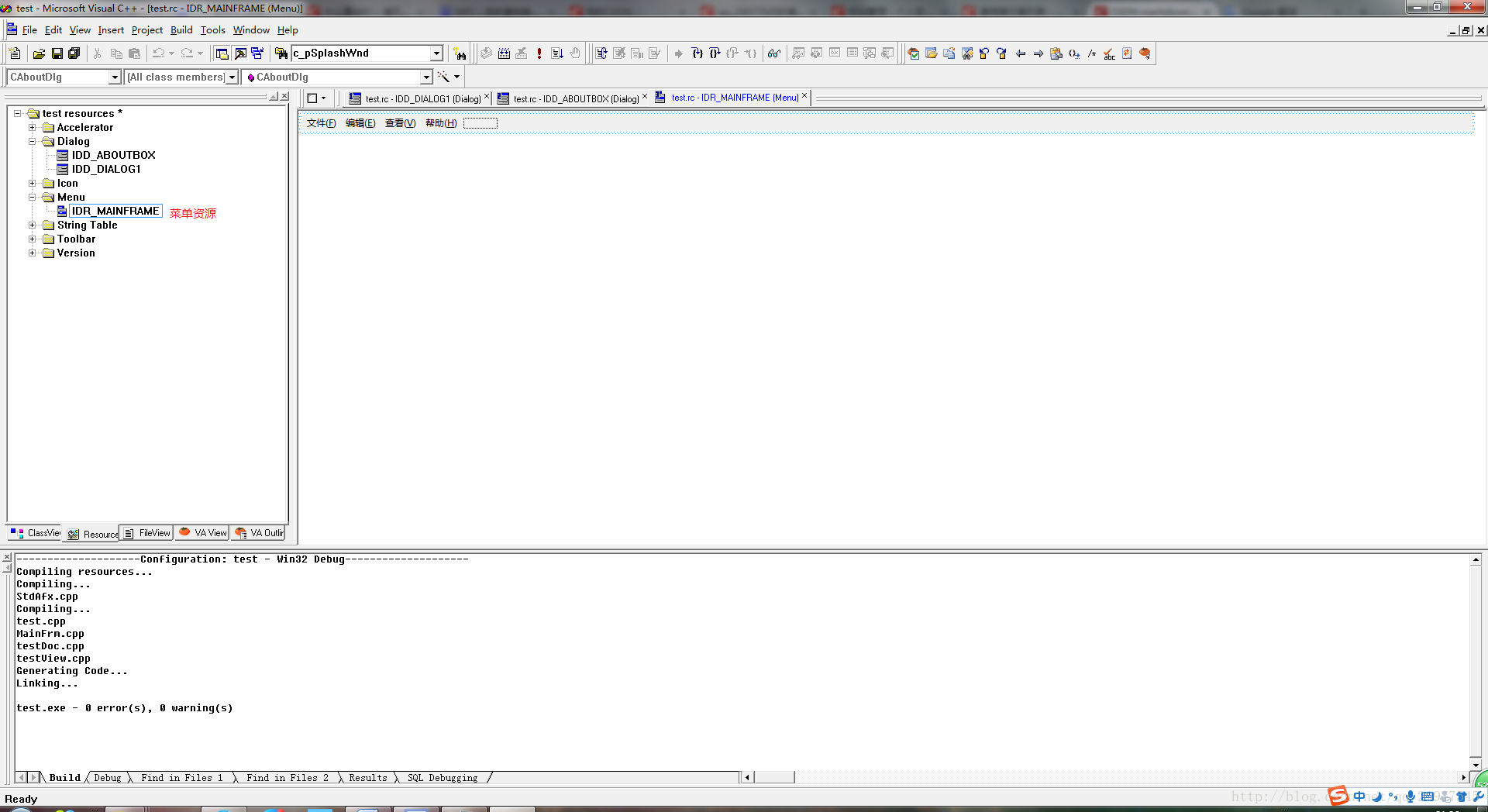Click the Visual Assist options tomato icon

[1145, 53]
